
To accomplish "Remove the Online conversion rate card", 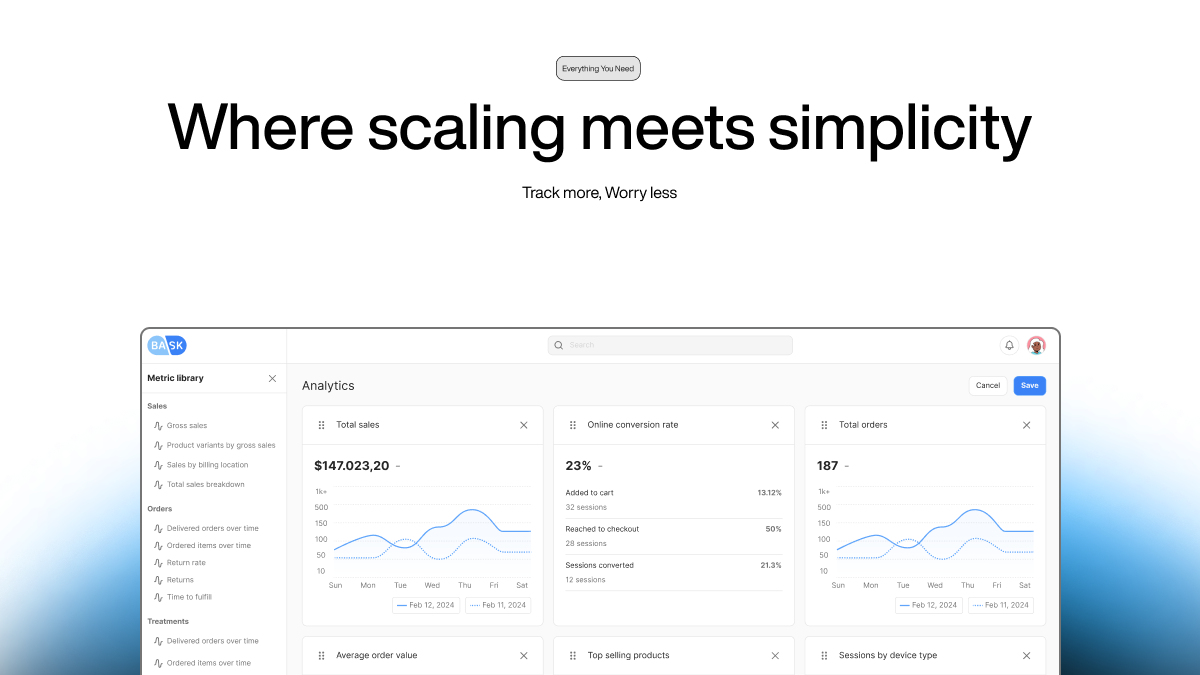I will point(775,425).
